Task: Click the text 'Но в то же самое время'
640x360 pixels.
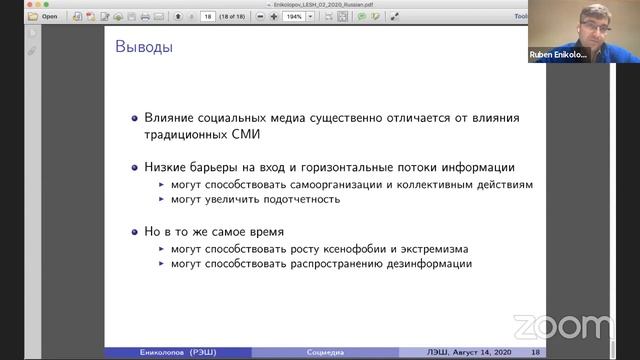Action: [x=214, y=232]
